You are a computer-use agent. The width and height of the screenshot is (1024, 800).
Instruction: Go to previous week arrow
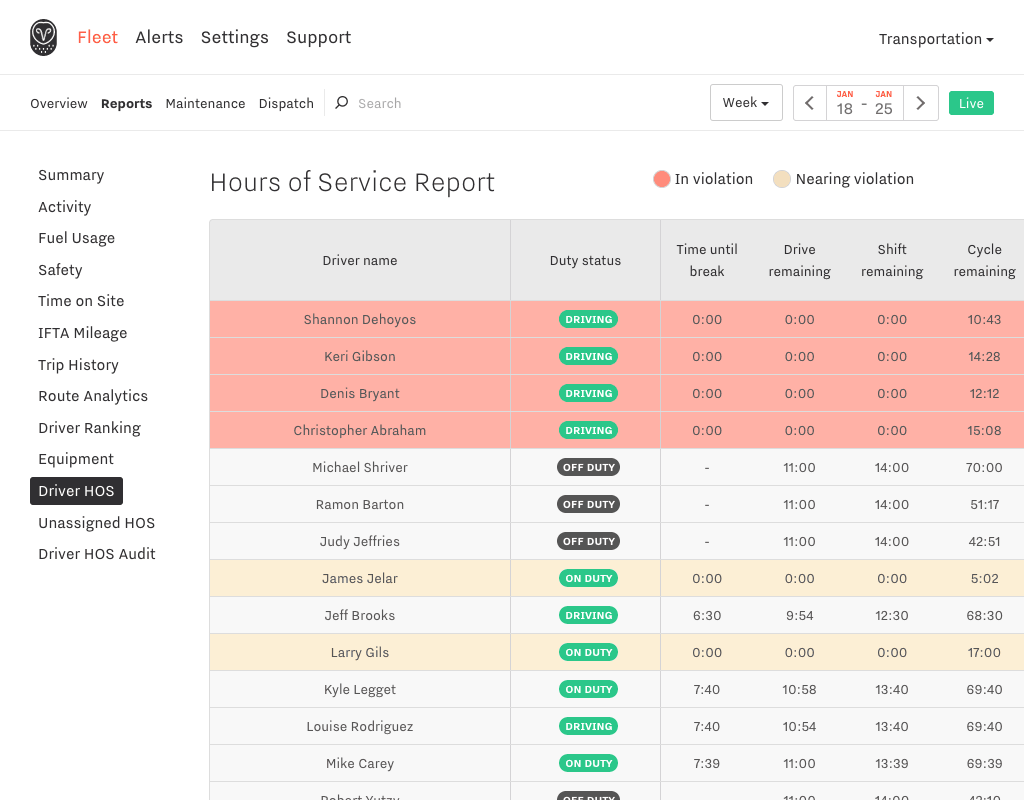click(x=810, y=103)
